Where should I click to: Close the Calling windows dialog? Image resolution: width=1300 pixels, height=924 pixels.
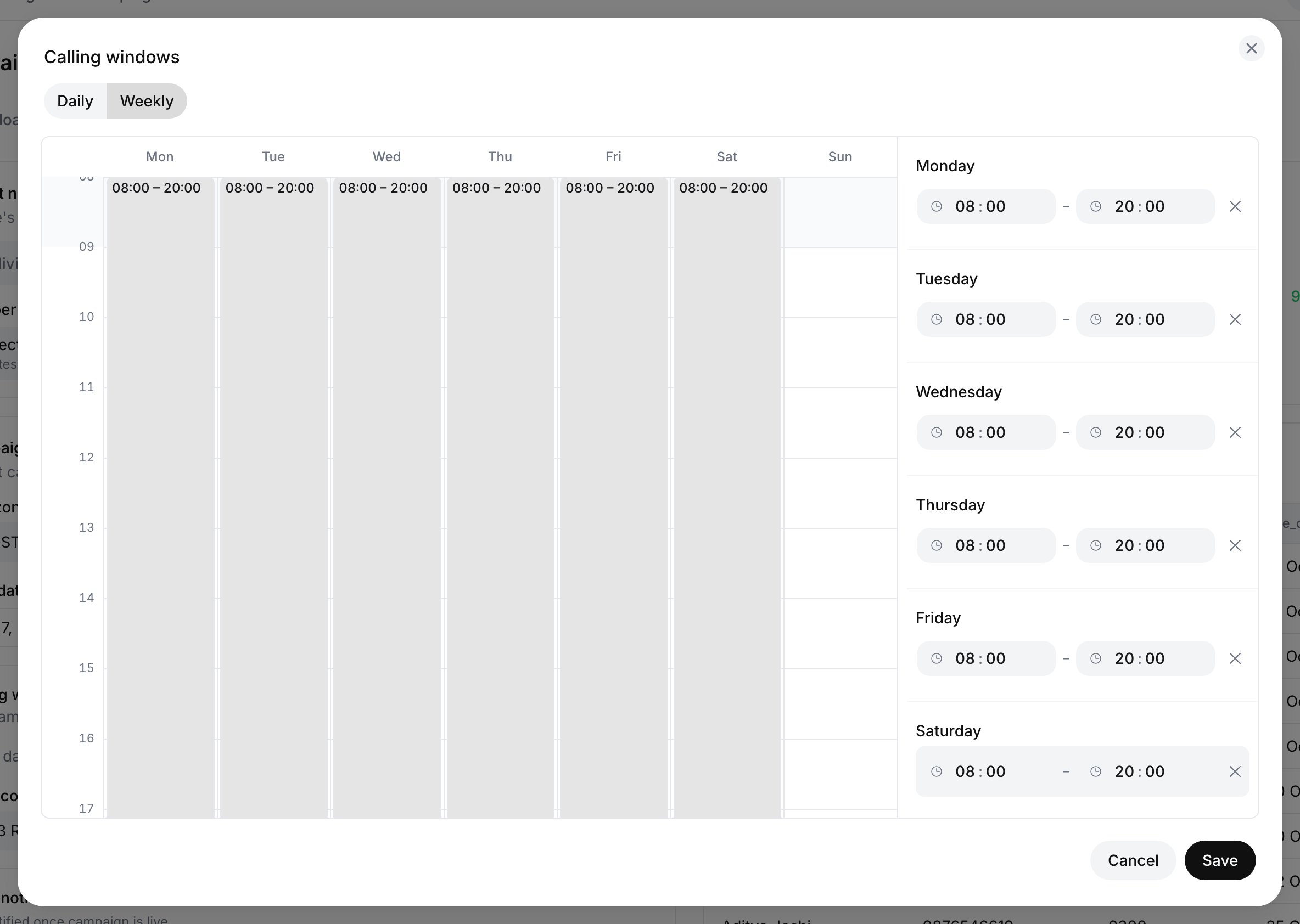[1251, 48]
